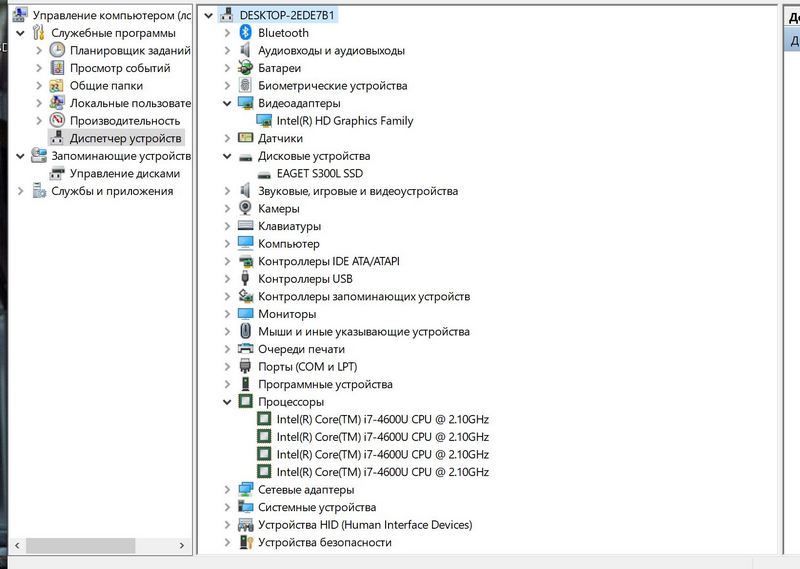Collapse the Видеоадаптеры category

[228, 103]
